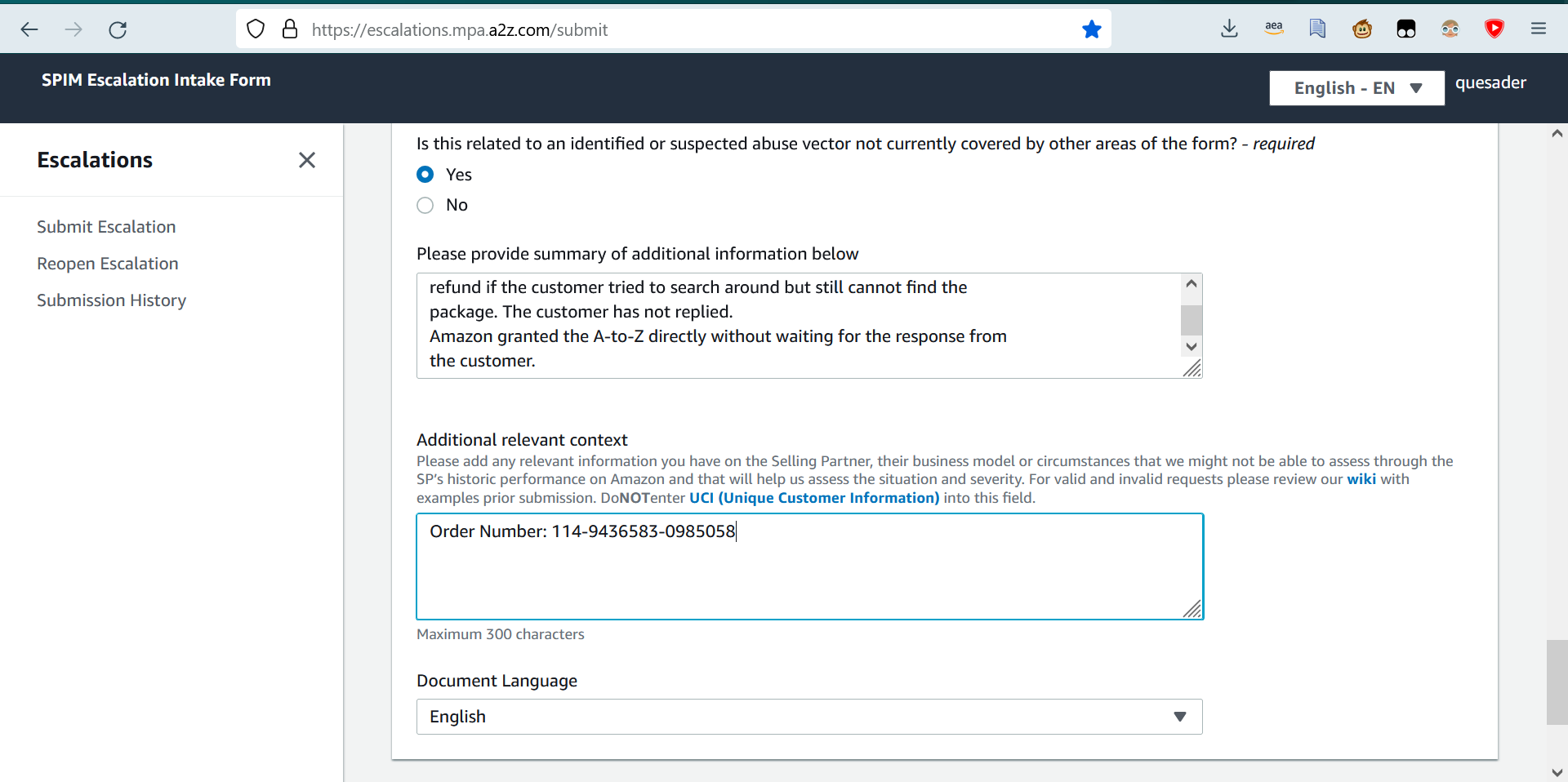The width and height of the screenshot is (1568, 782).
Task: Select No for abuse vector question
Action: [x=425, y=206]
